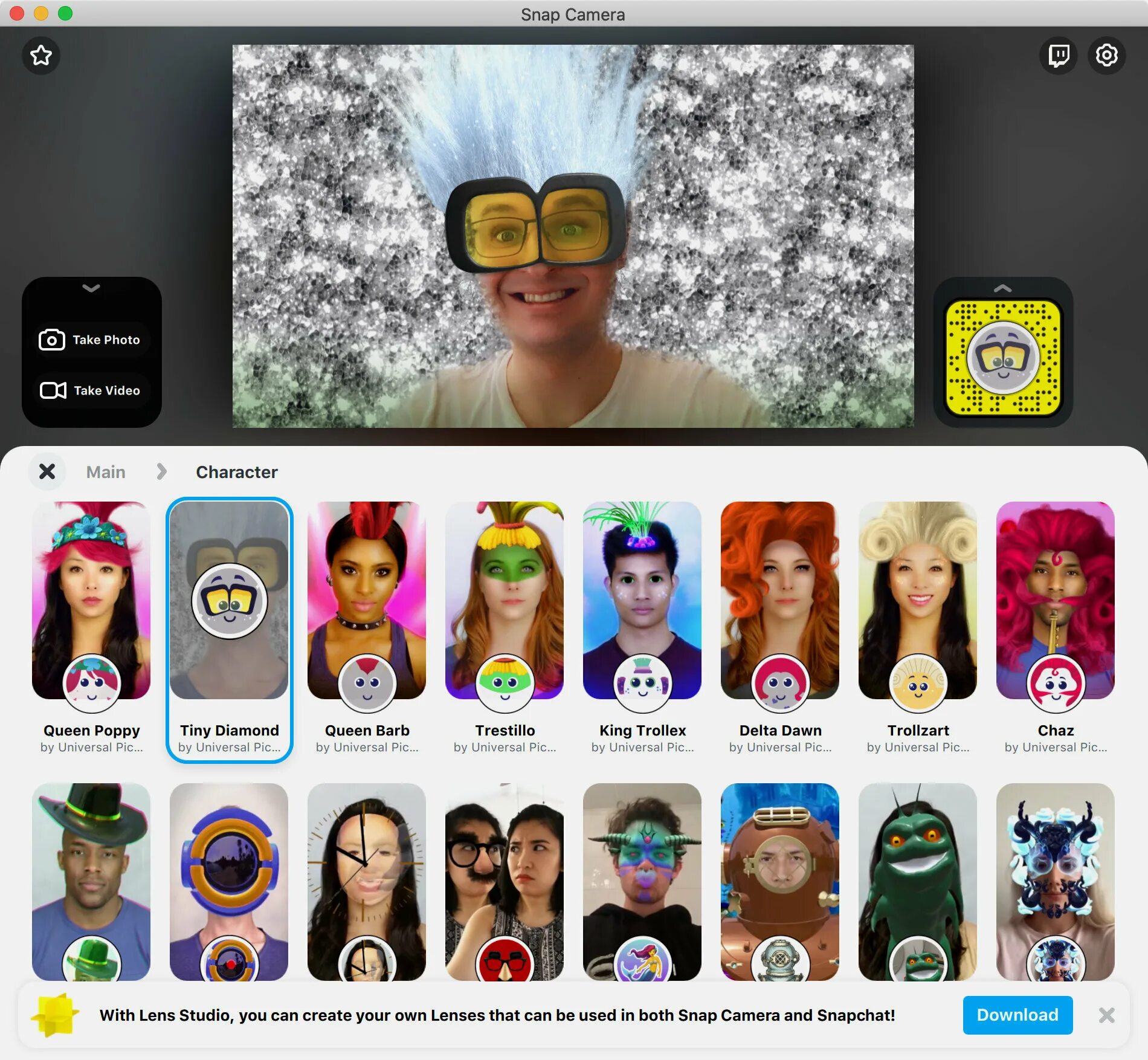
Task: Click the Queen Poppy lens title
Action: 91,730
